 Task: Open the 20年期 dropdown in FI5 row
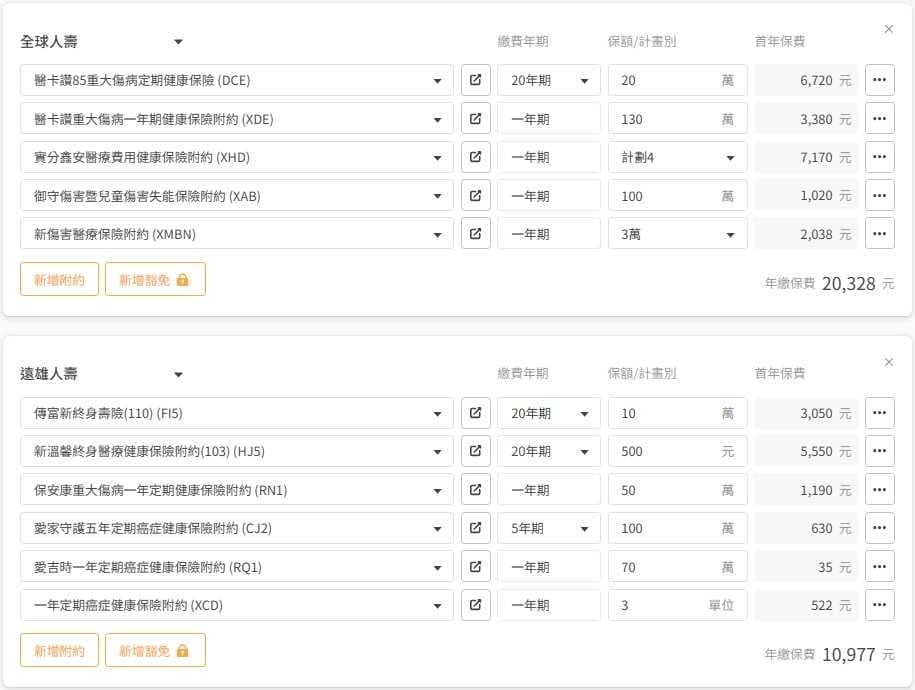click(x=549, y=413)
